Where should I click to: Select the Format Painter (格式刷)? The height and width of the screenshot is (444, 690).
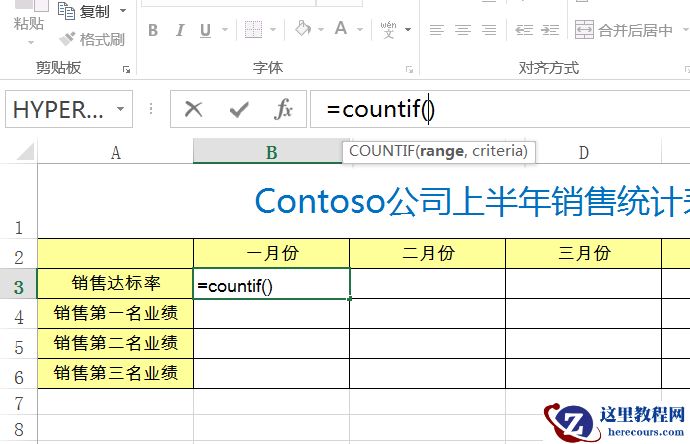(x=92, y=40)
